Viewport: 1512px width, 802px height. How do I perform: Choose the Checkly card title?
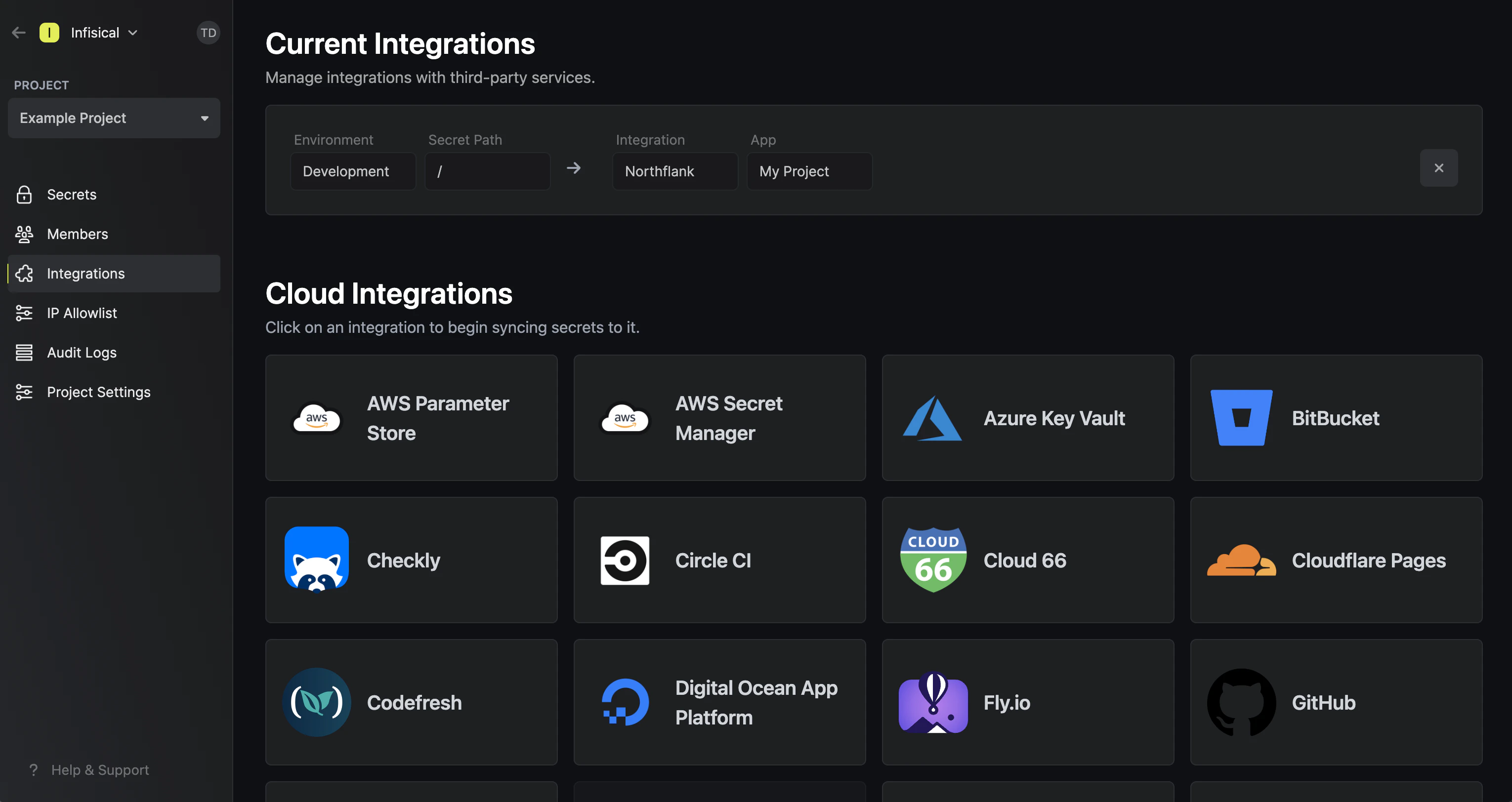click(403, 561)
